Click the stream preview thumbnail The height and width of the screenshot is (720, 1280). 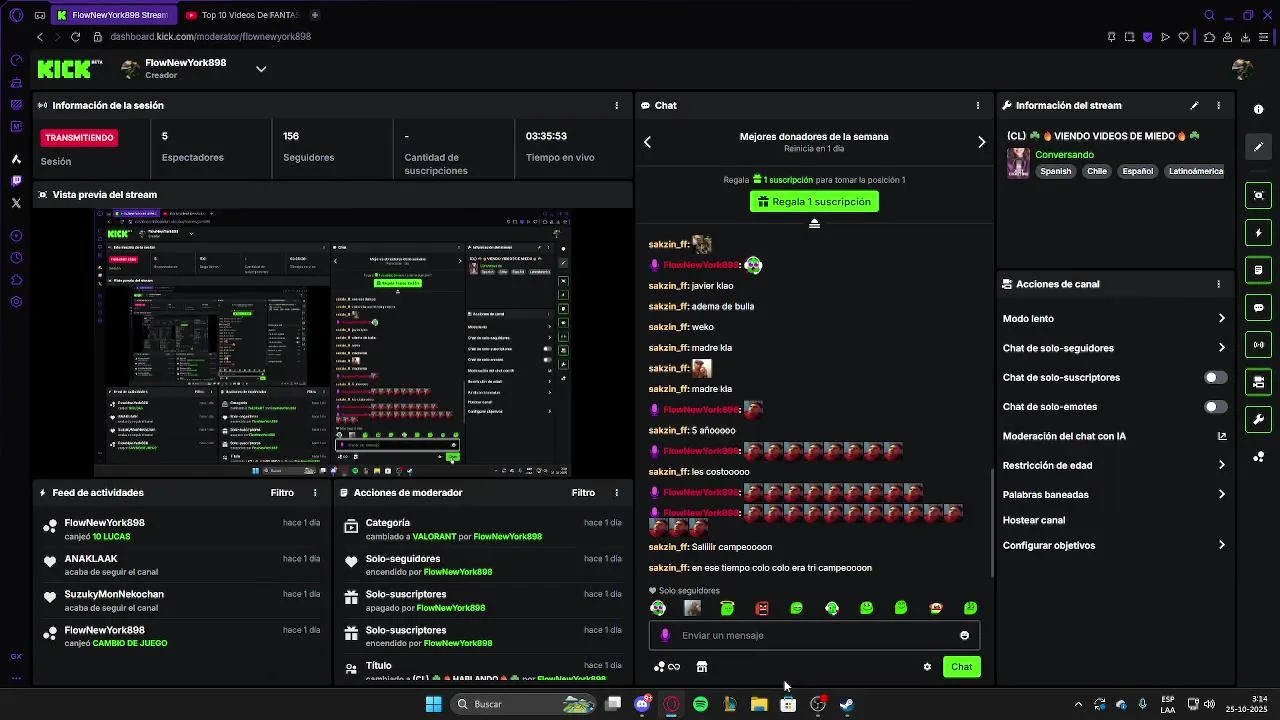pos(333,342)
